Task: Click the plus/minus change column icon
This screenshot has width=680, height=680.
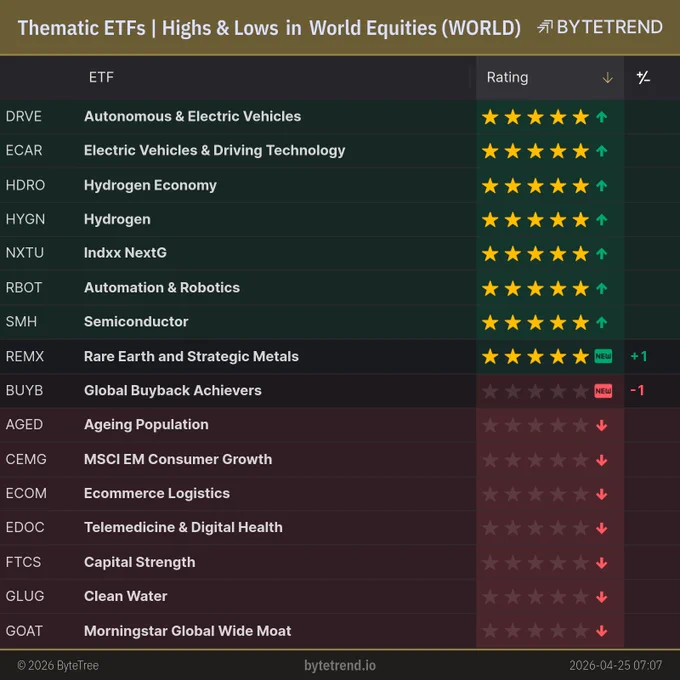Action: click(x=643, y=78)
